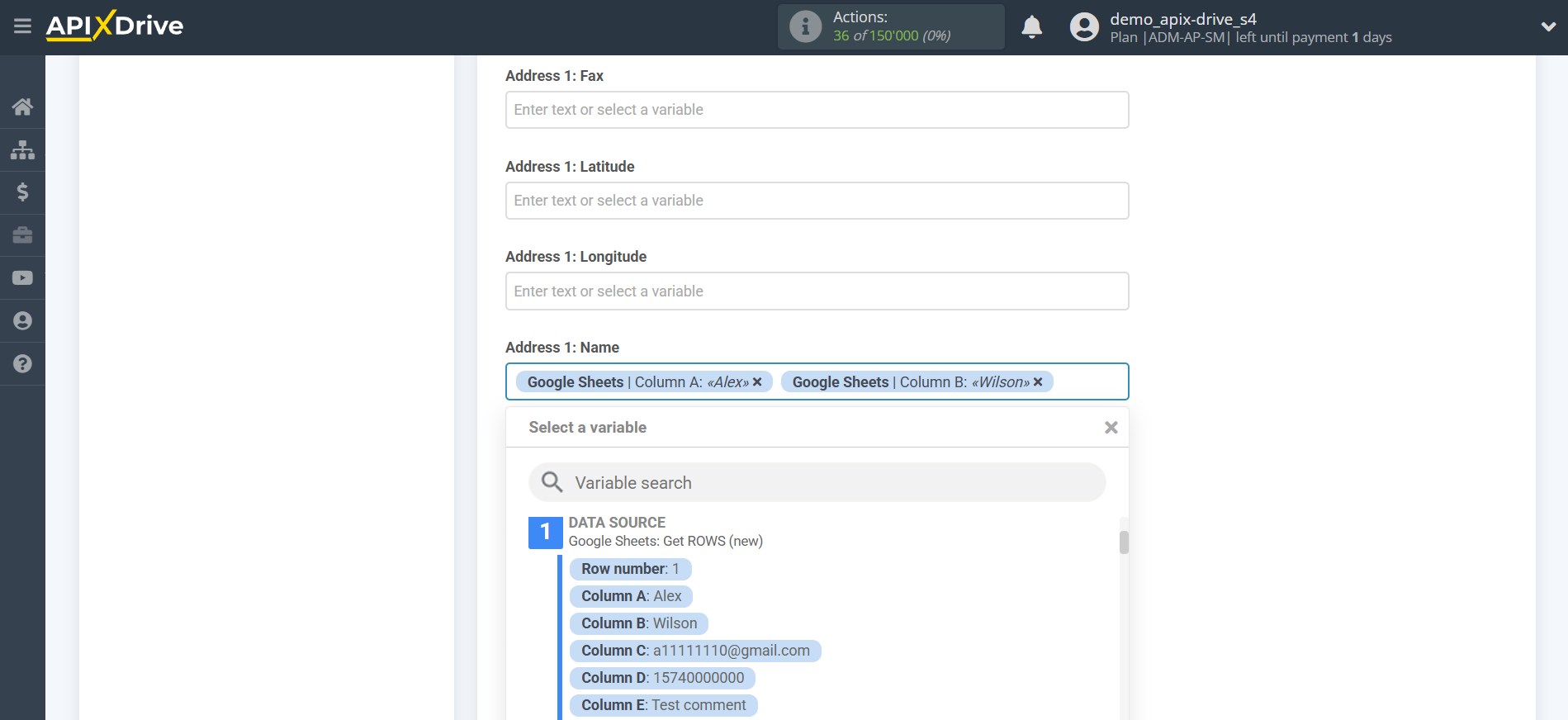Image resolution: width=1568 pixels, height=720 pixels.
Task: Remove the Column B Wilson tag
Action: 1038,381
